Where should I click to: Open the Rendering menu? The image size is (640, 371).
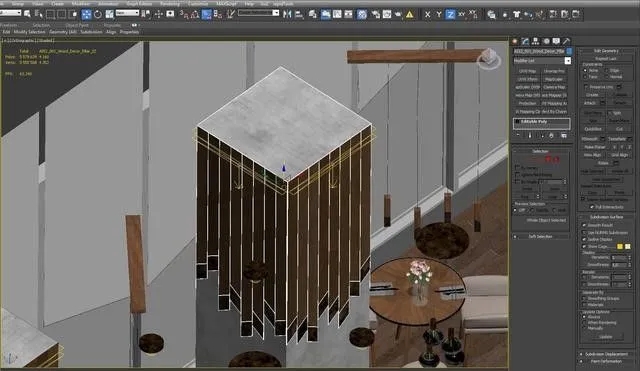tap(170, 4)
